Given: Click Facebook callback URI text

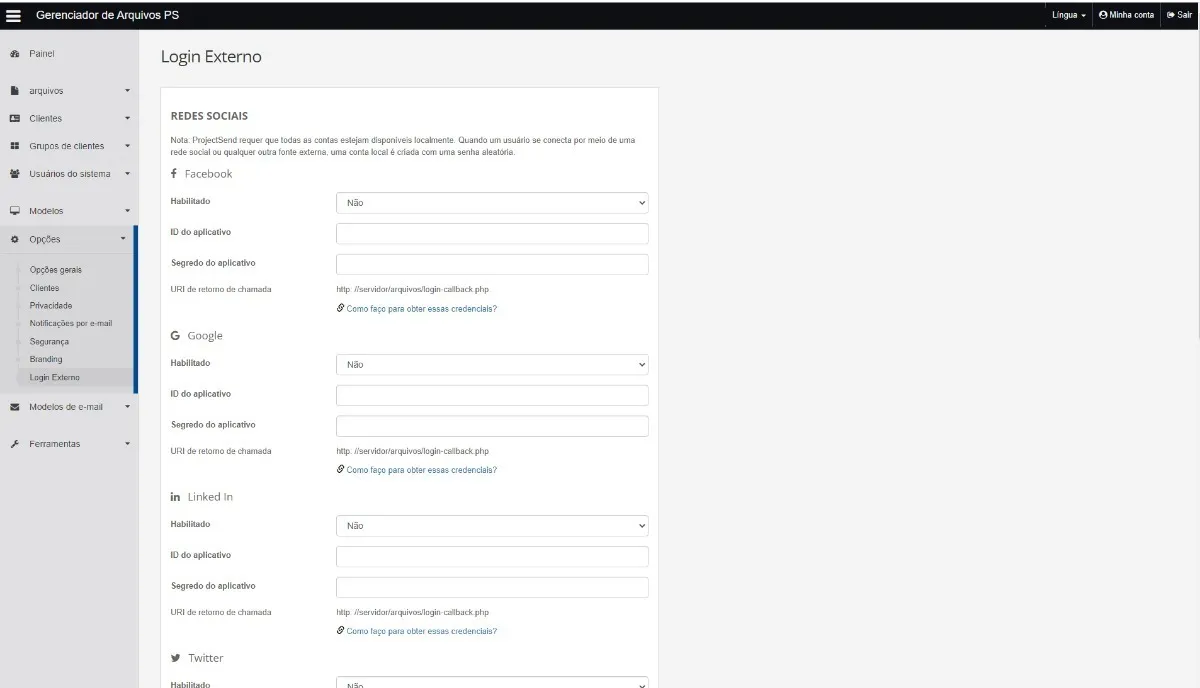Looking at the screenshot, I should [412, 290].
